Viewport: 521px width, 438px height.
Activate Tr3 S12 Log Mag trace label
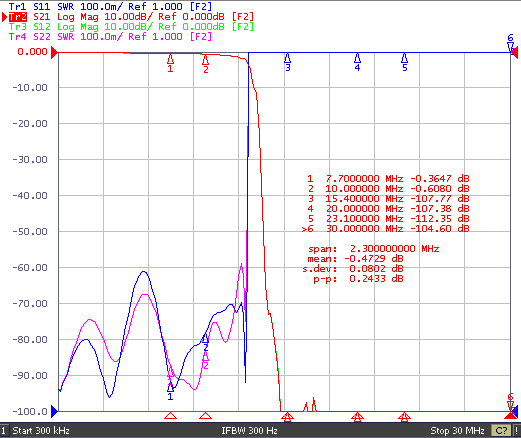[x=131, y=27]
